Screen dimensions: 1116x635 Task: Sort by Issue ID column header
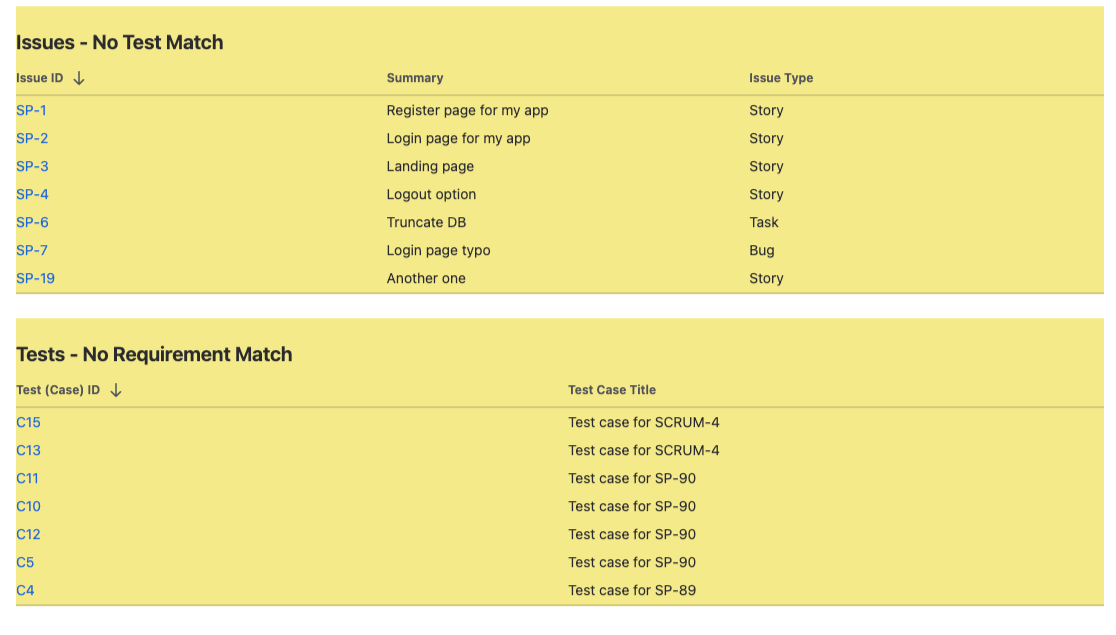(40, 78)
